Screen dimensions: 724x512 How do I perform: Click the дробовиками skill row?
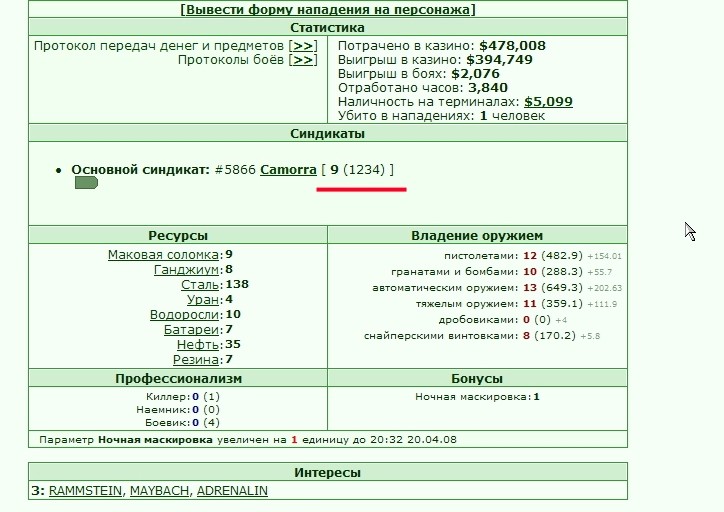(x=502, y=319)
